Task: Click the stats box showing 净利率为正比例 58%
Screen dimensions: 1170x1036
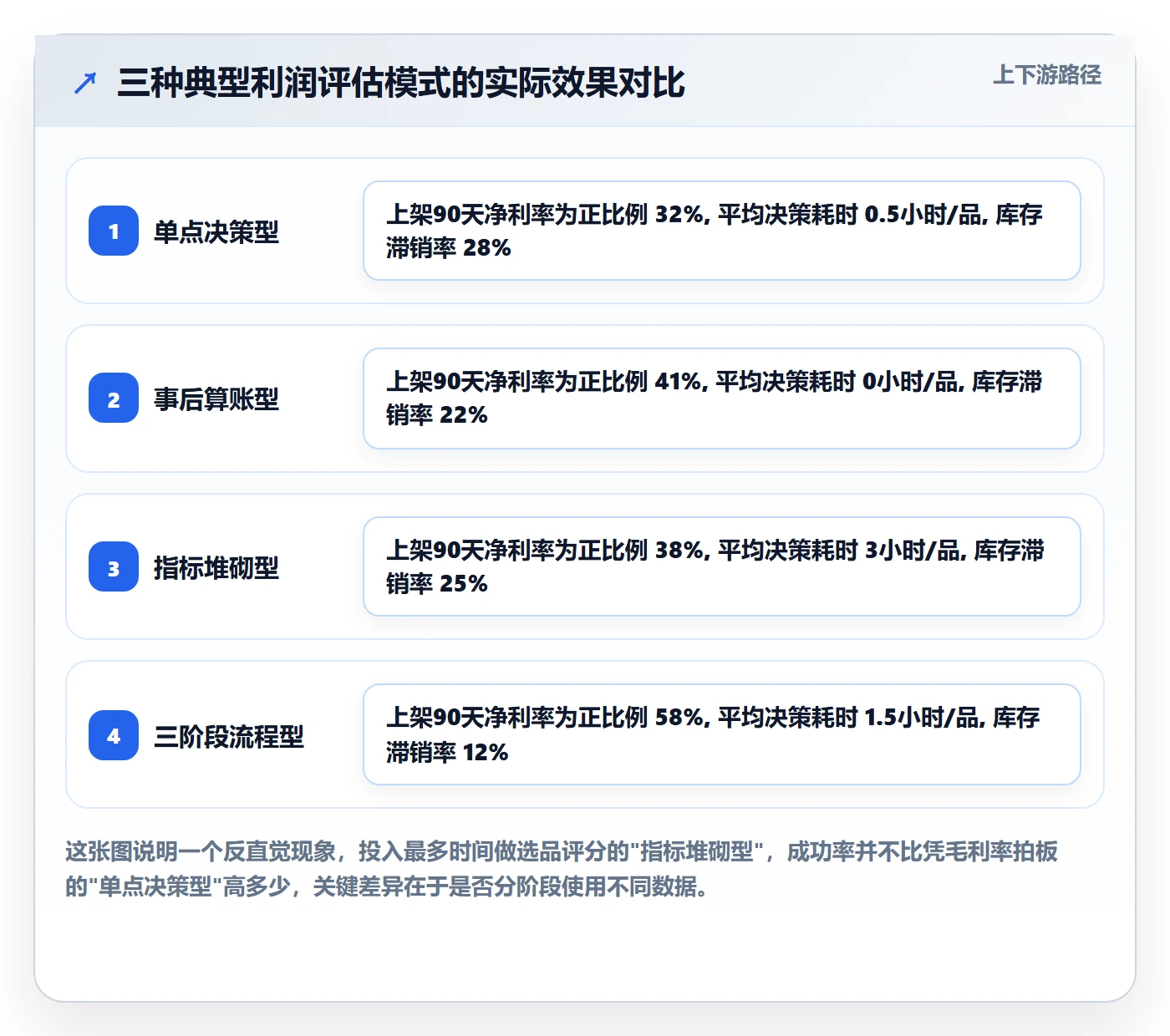Action: (x=722, y=734)
